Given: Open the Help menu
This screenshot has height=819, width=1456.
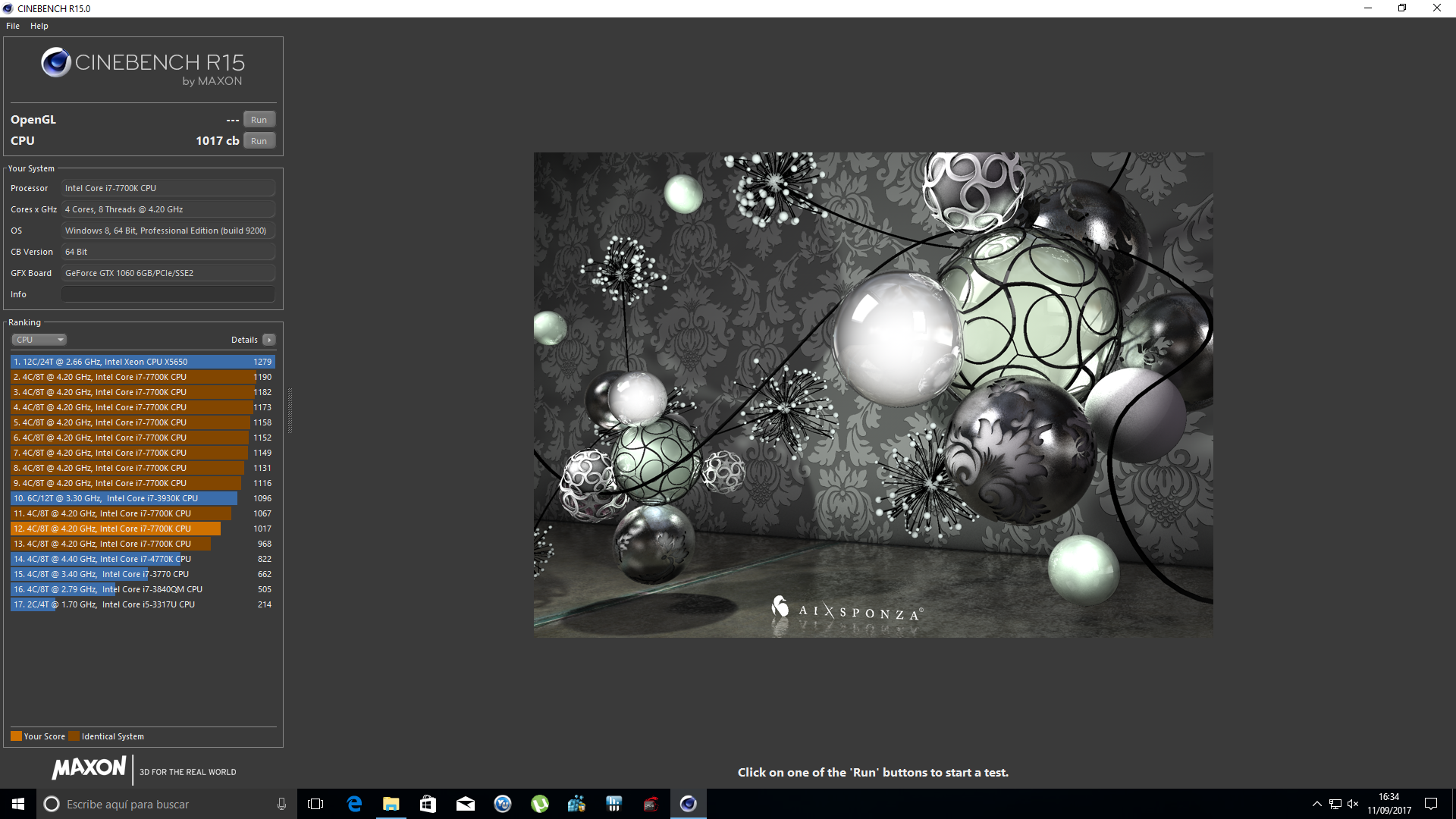Looking at the screenshot, I should pos(39,26).
